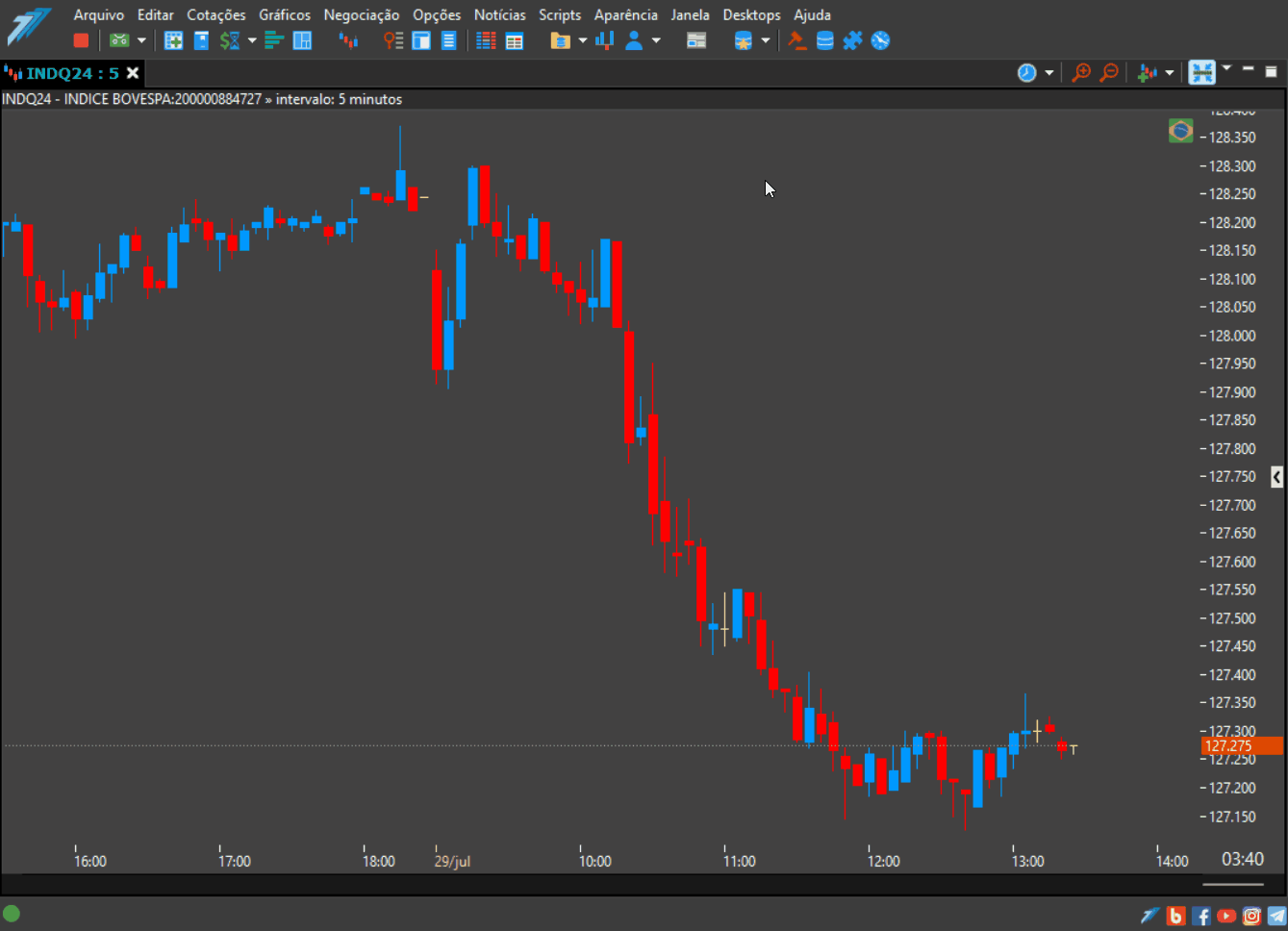This screenshot has height=931, width=1288.
Task: Toggle the compress-chart arrows button
Action: pos(1202,73)
